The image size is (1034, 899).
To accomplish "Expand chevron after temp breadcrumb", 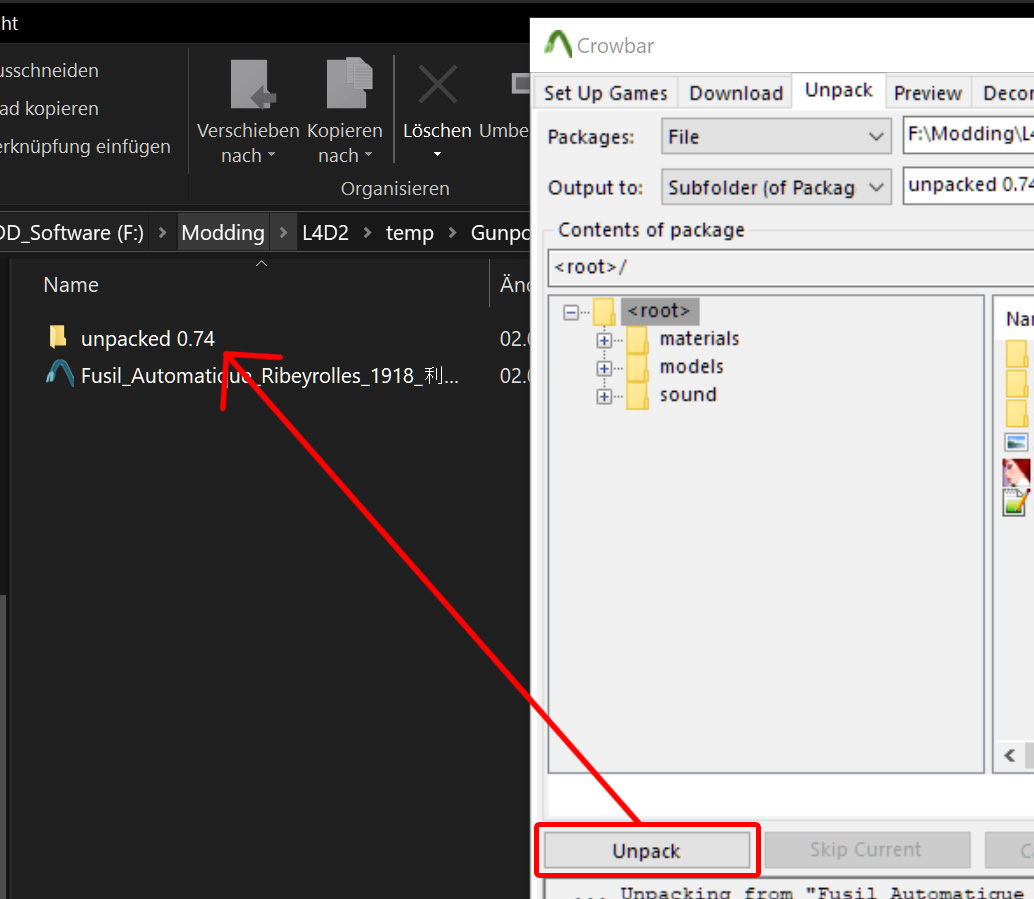I will pos(452,232).
